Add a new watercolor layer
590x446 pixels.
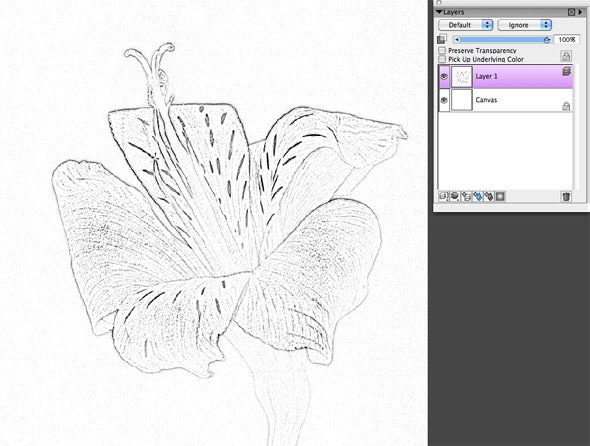tap(477, 196)
